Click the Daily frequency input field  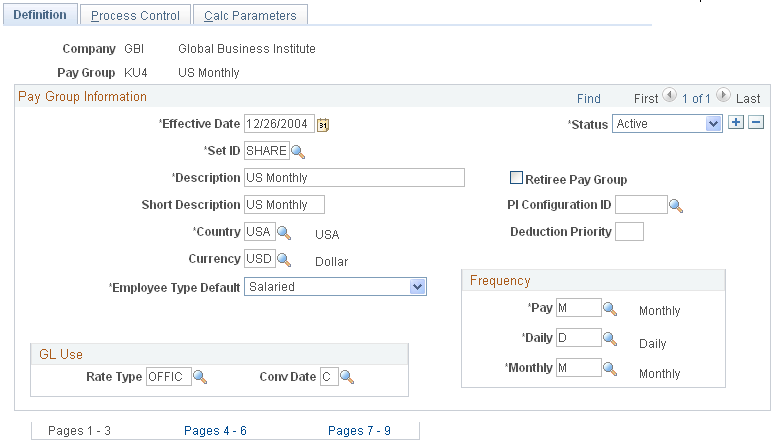(x=579, y=338)
